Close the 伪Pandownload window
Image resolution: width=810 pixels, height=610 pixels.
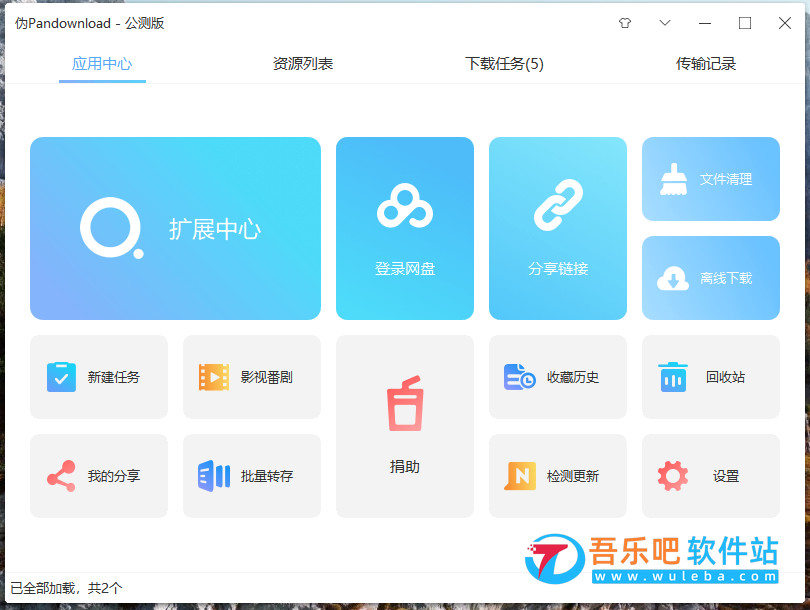(785, 23)
